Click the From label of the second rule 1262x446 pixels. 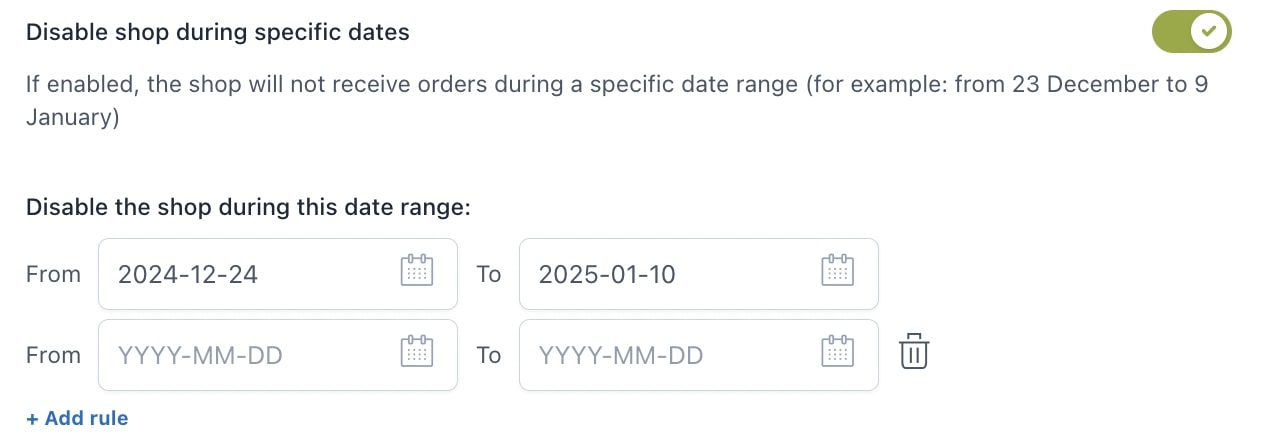[x=53, y=355]
